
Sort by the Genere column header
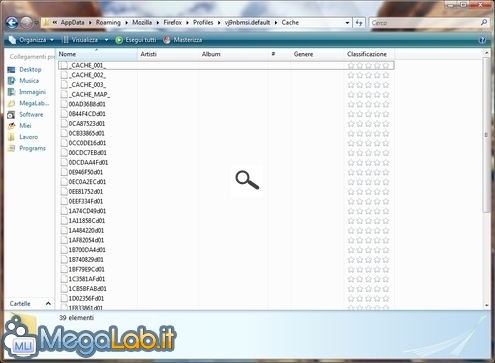[x=317, y=54]
